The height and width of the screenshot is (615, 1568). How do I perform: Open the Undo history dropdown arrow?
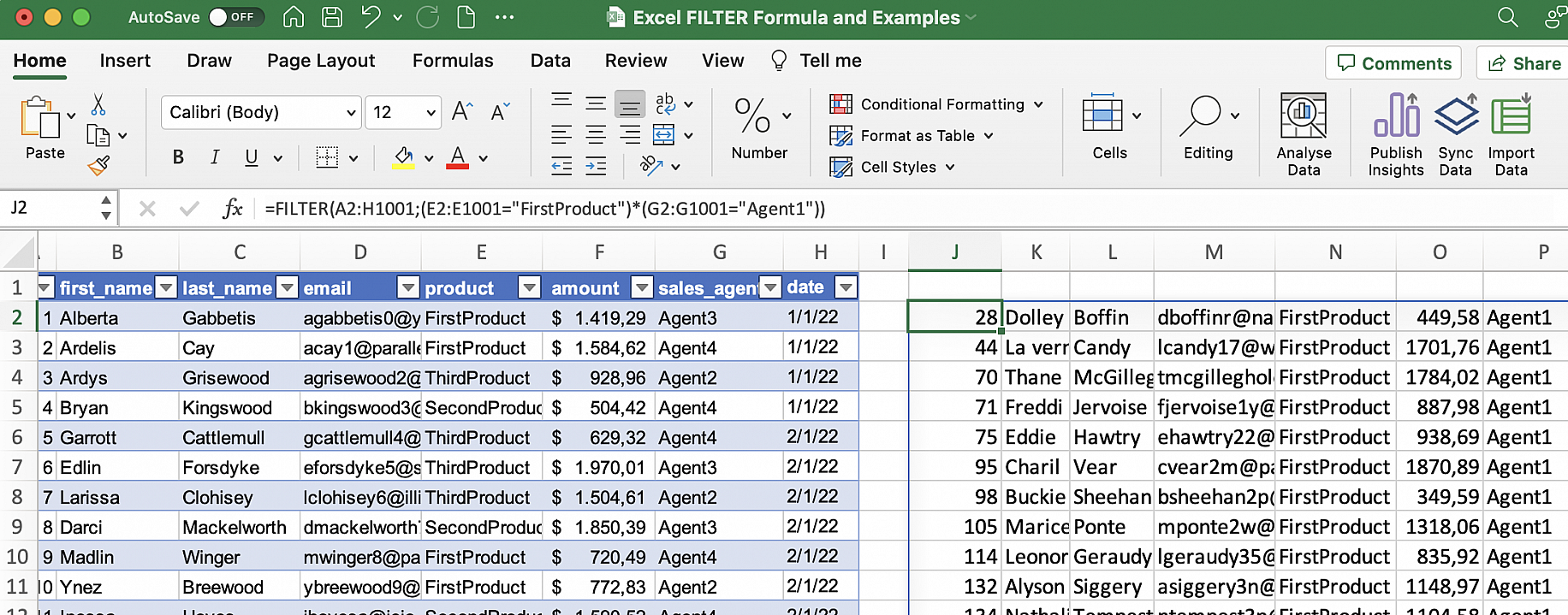coord(397,17)
